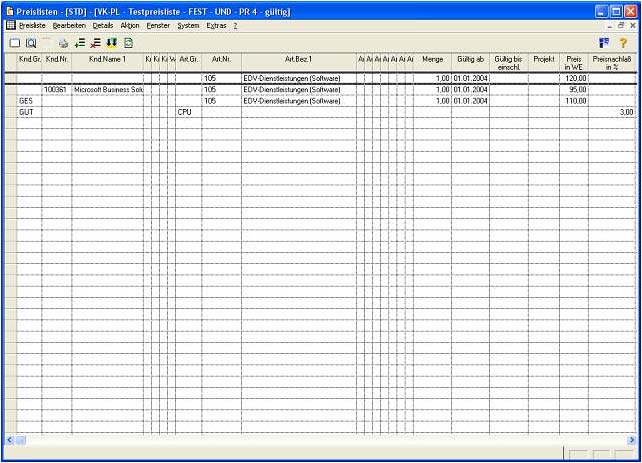Screen dimensions: 642x463
Task: Click the insert row green plus icon
Action: [80, 43]
